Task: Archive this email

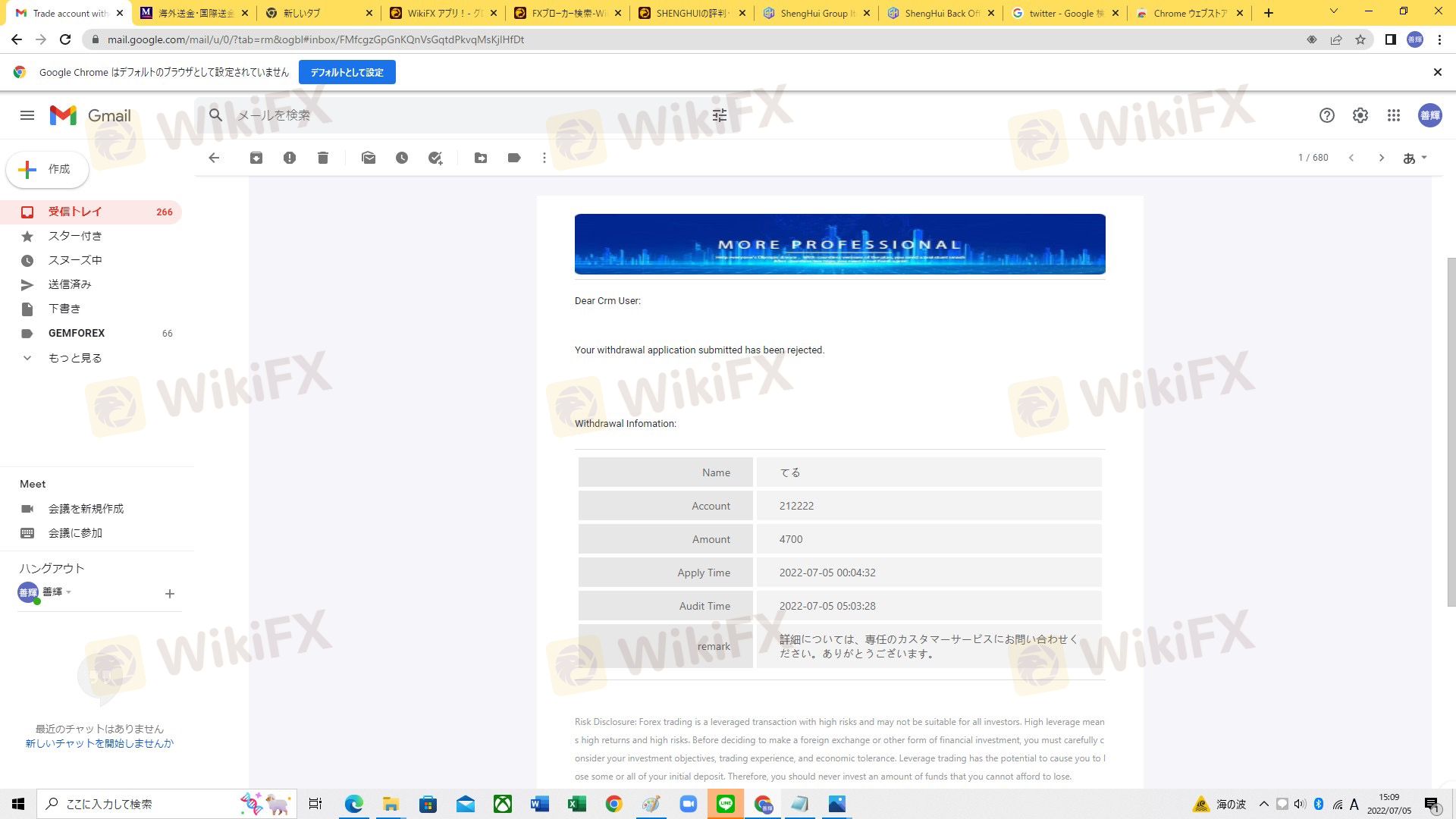Action: pos(256,158)
